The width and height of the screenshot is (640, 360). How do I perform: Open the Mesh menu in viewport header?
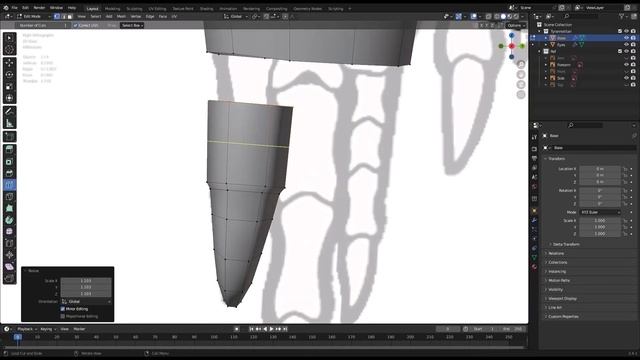pyautogui.click(x=121, y=16)
